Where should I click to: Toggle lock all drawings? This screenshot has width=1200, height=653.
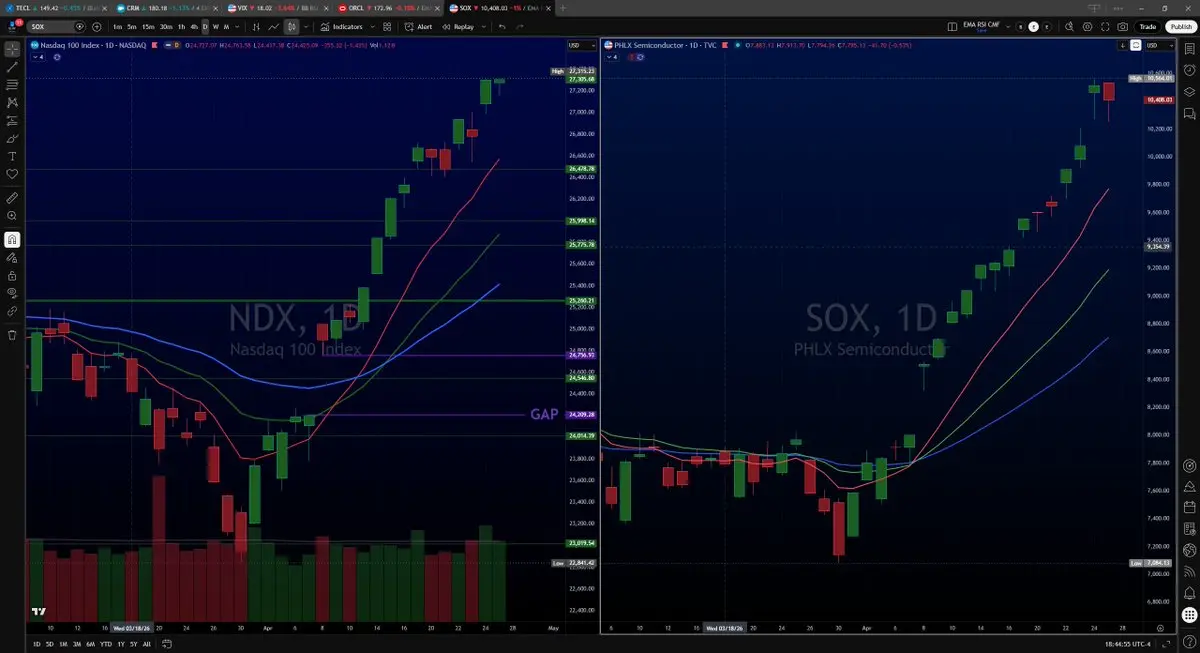pos(14,275)
